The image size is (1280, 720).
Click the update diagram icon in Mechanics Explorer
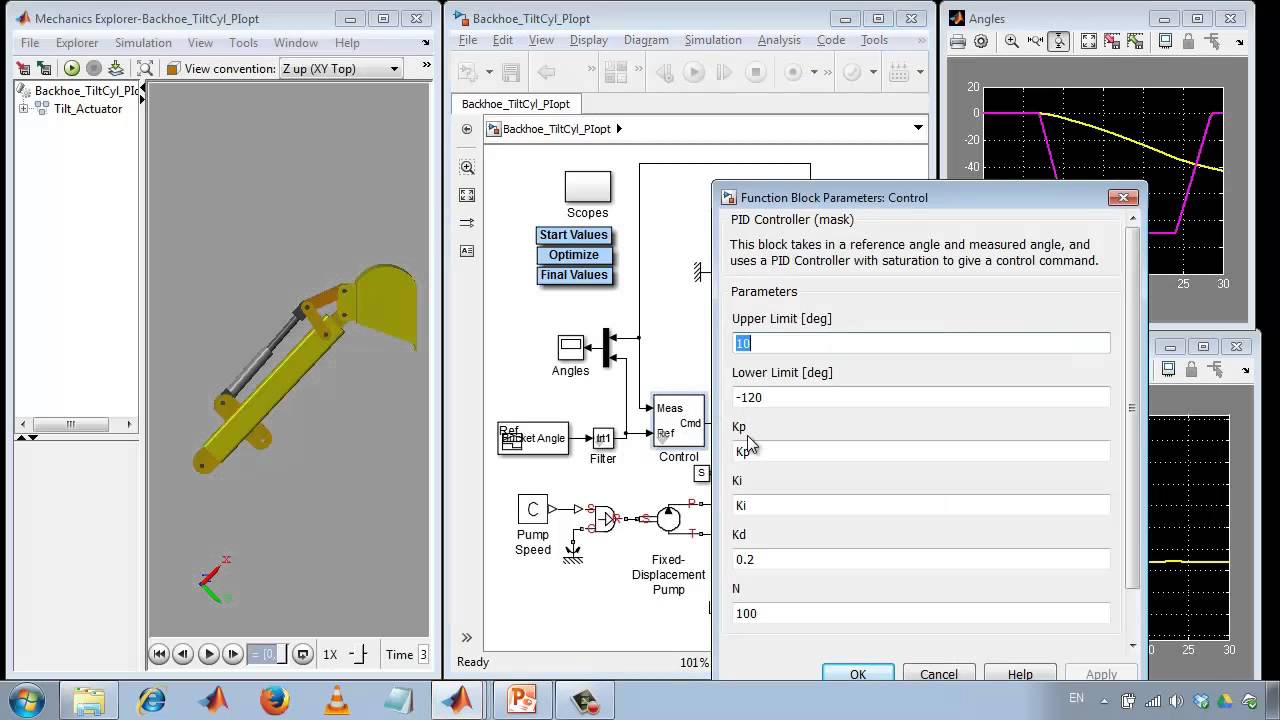click(x=116, y=68)
